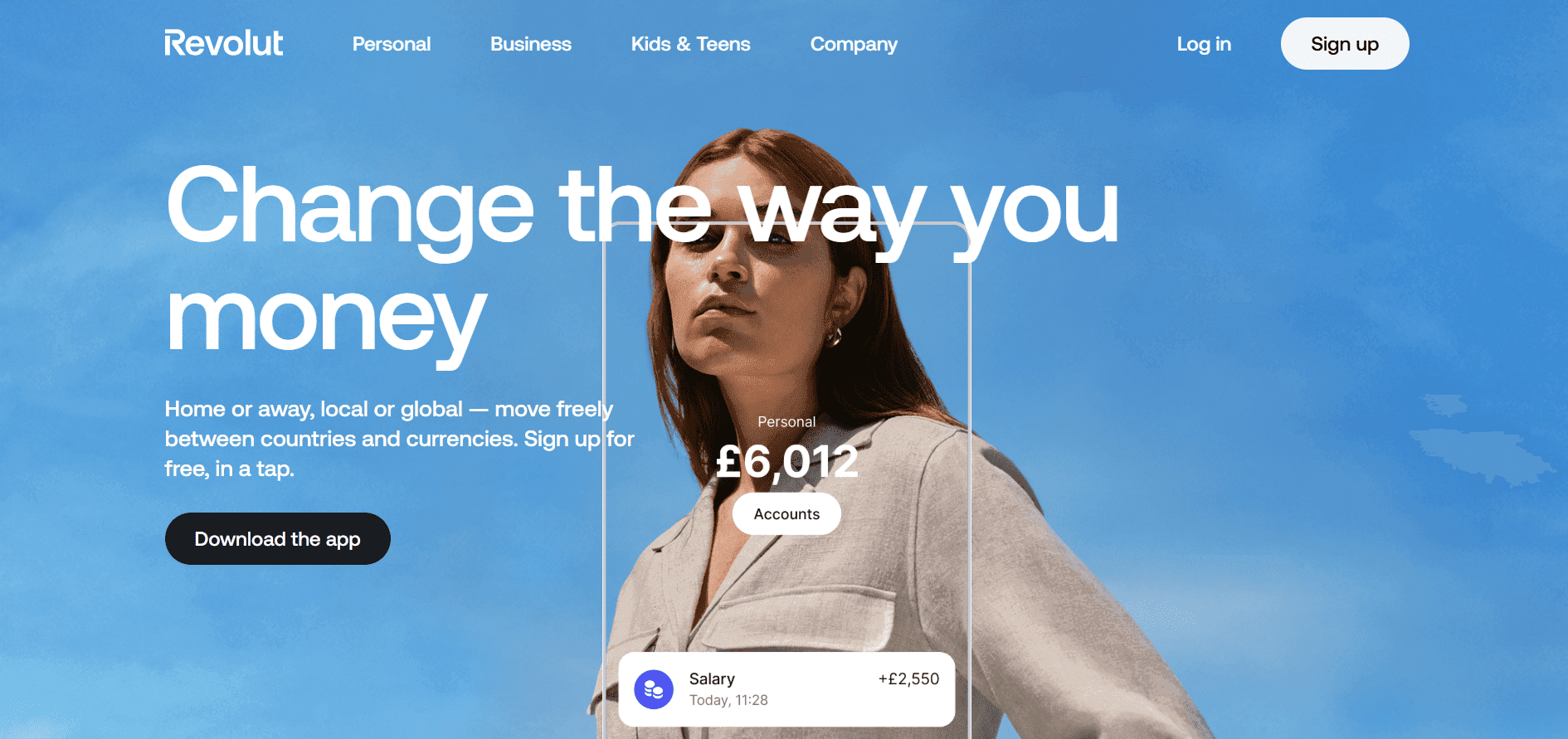
Task: Click the Home or away description text
Action: pyautogui.click(x=399, y=439)
